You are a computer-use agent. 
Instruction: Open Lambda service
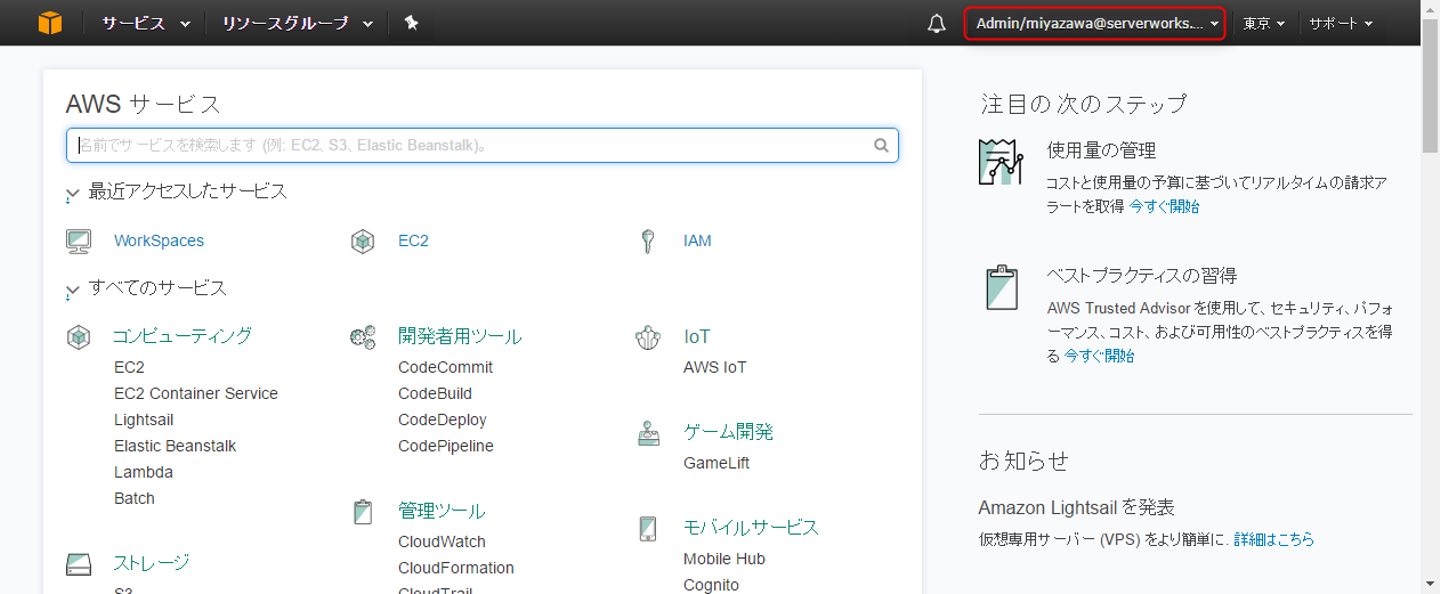(143, 472)
